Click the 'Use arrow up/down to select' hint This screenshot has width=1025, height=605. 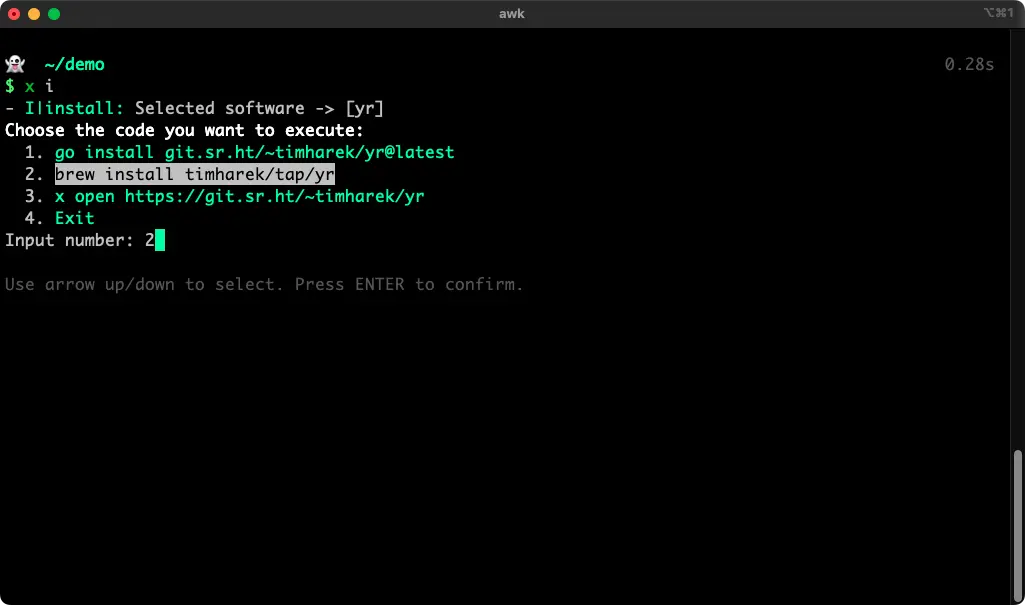point(264,284)
